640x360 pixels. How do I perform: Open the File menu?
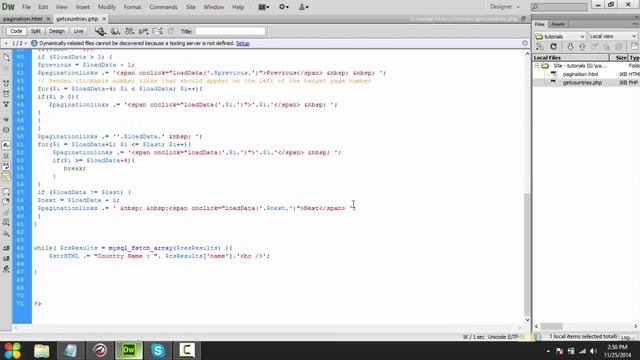tap(26, 7)
